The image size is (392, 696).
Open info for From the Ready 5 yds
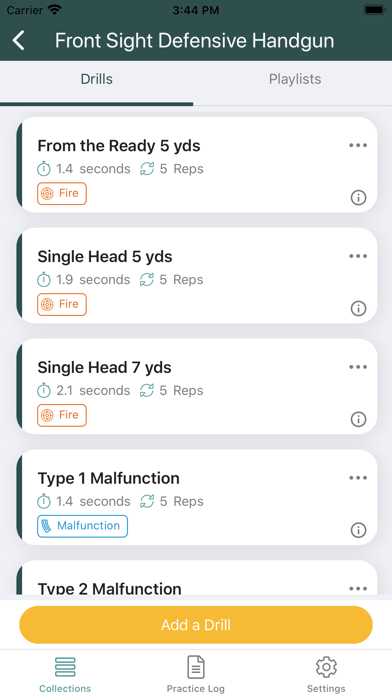(358, 198)
